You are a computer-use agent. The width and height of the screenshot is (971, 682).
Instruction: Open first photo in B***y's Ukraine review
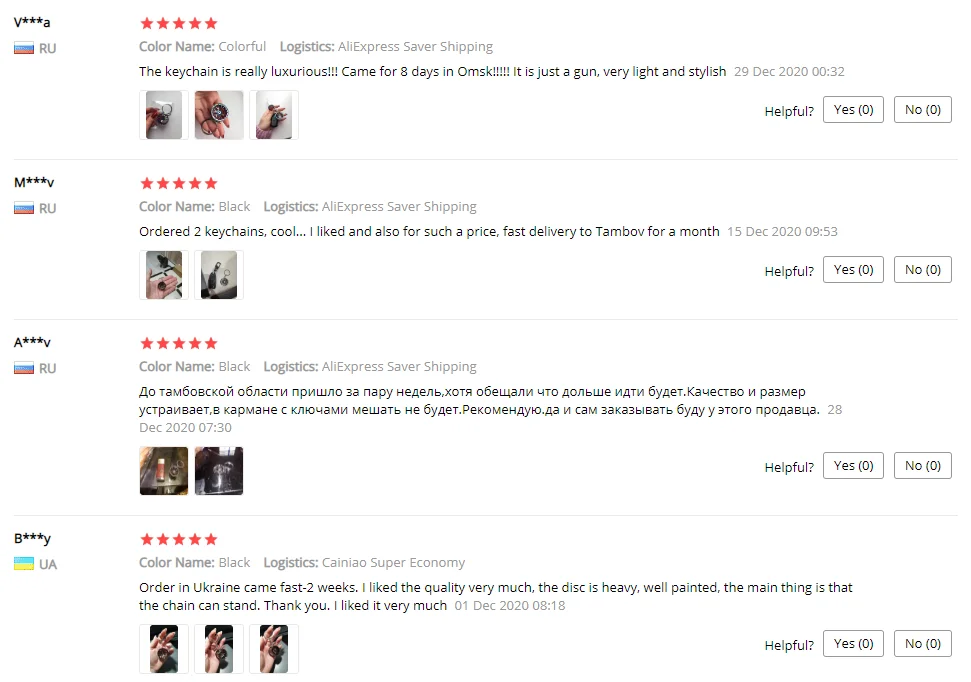coord(163,649)
